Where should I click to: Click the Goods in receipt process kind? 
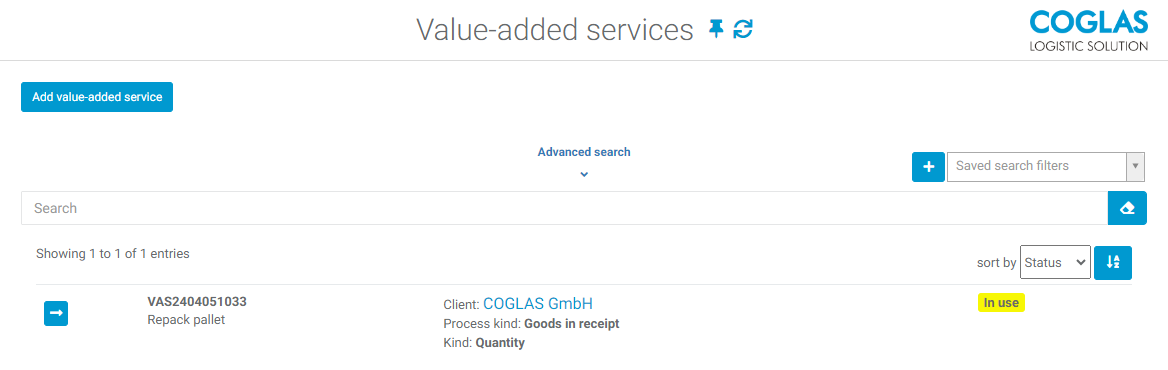tap(572, 324)
